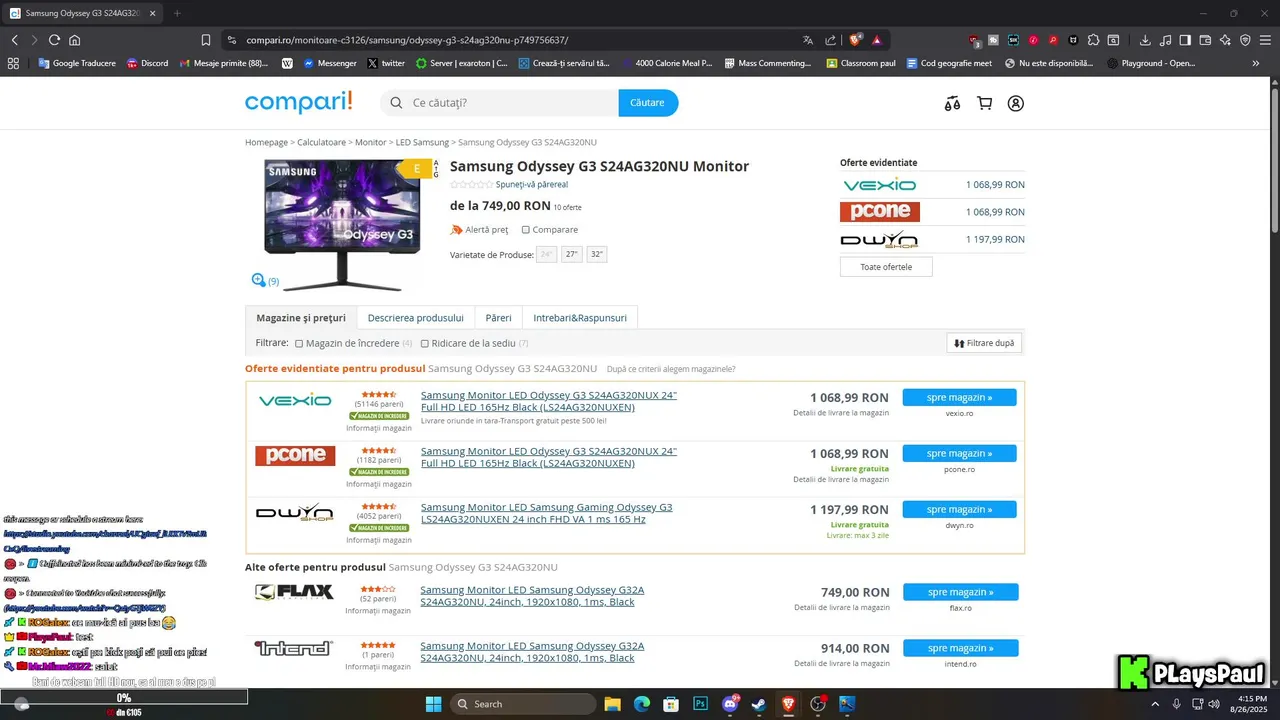The width and height of the screenshot is (1280, 720).
Task: Open the media playlist music note icon
Action: [1165, 40]
